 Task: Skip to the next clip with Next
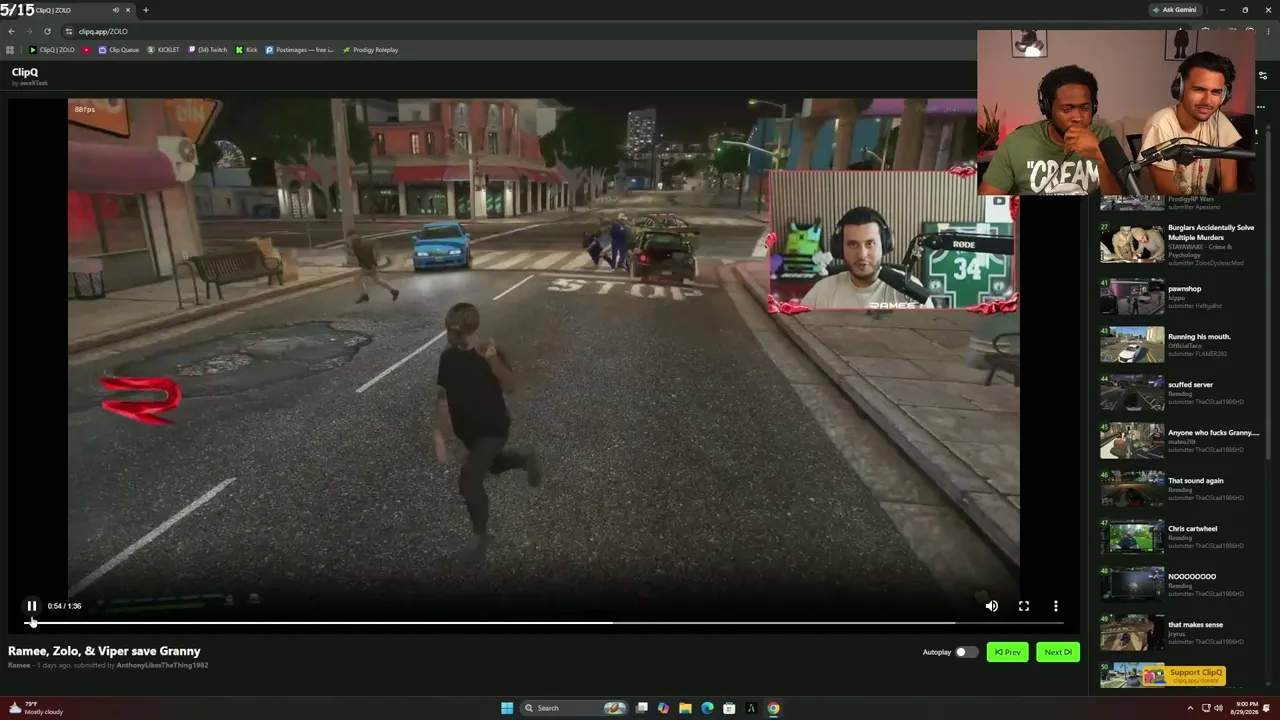(x=1058, y=652)
